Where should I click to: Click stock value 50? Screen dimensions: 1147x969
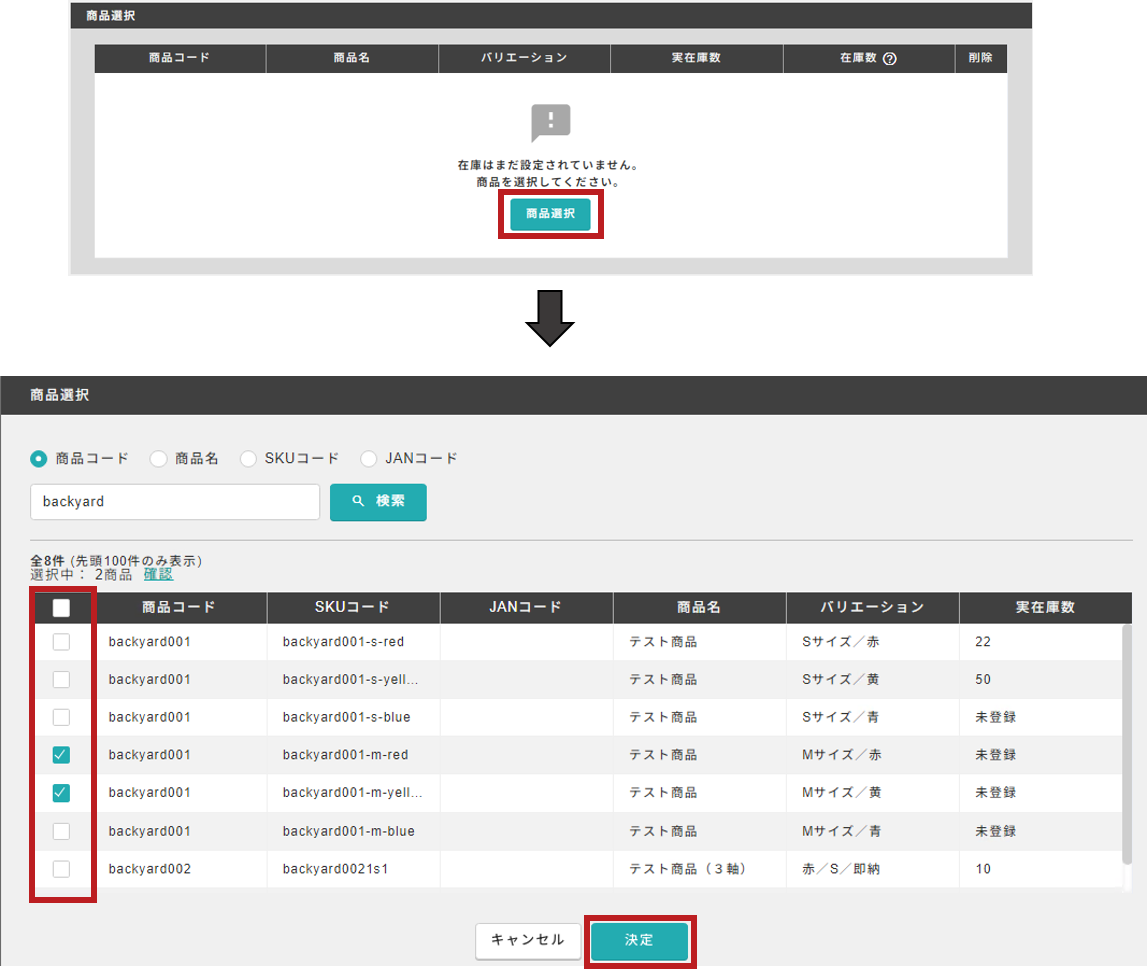tap(982, 679)
